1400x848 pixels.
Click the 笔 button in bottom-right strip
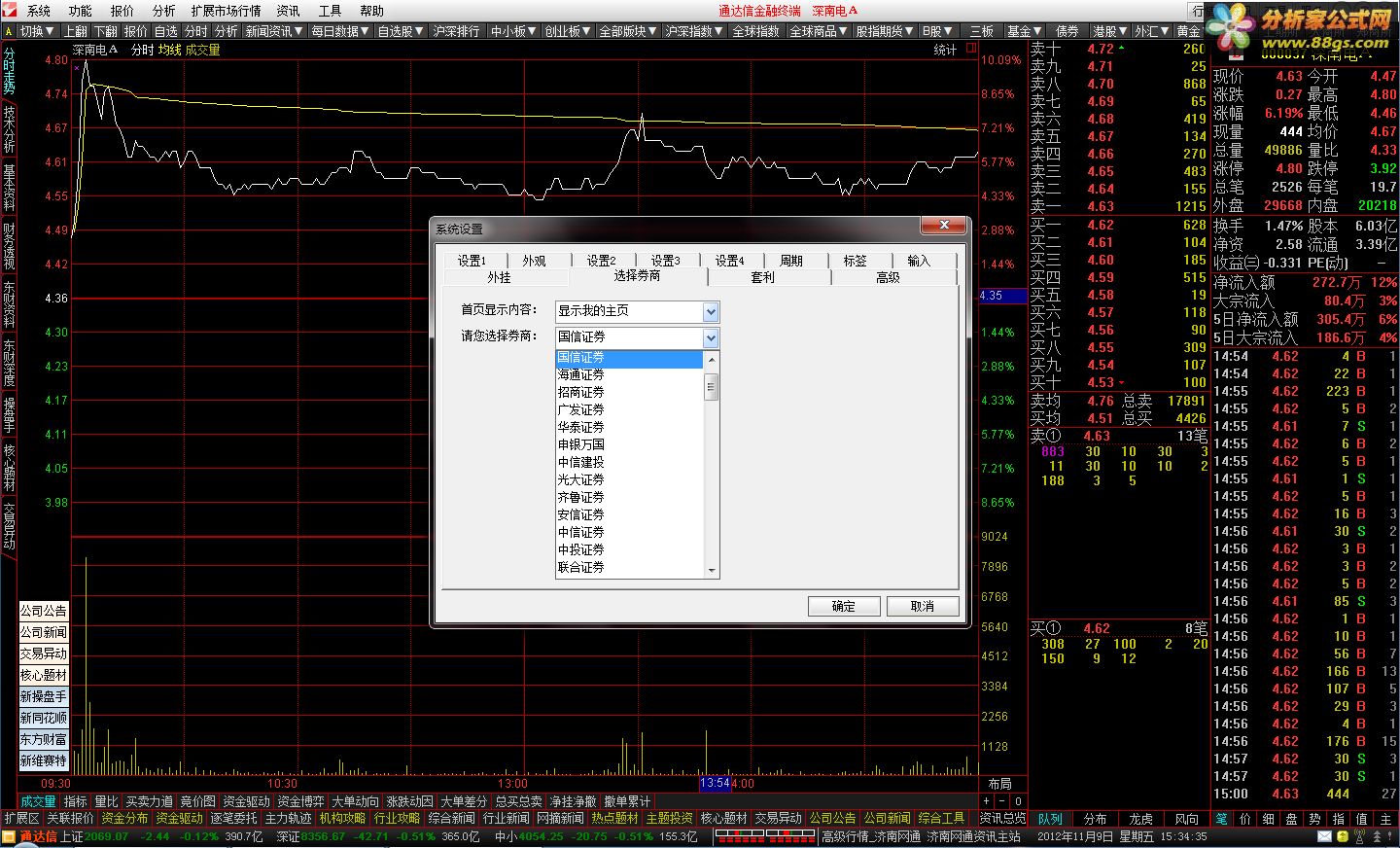point(1222,819)
